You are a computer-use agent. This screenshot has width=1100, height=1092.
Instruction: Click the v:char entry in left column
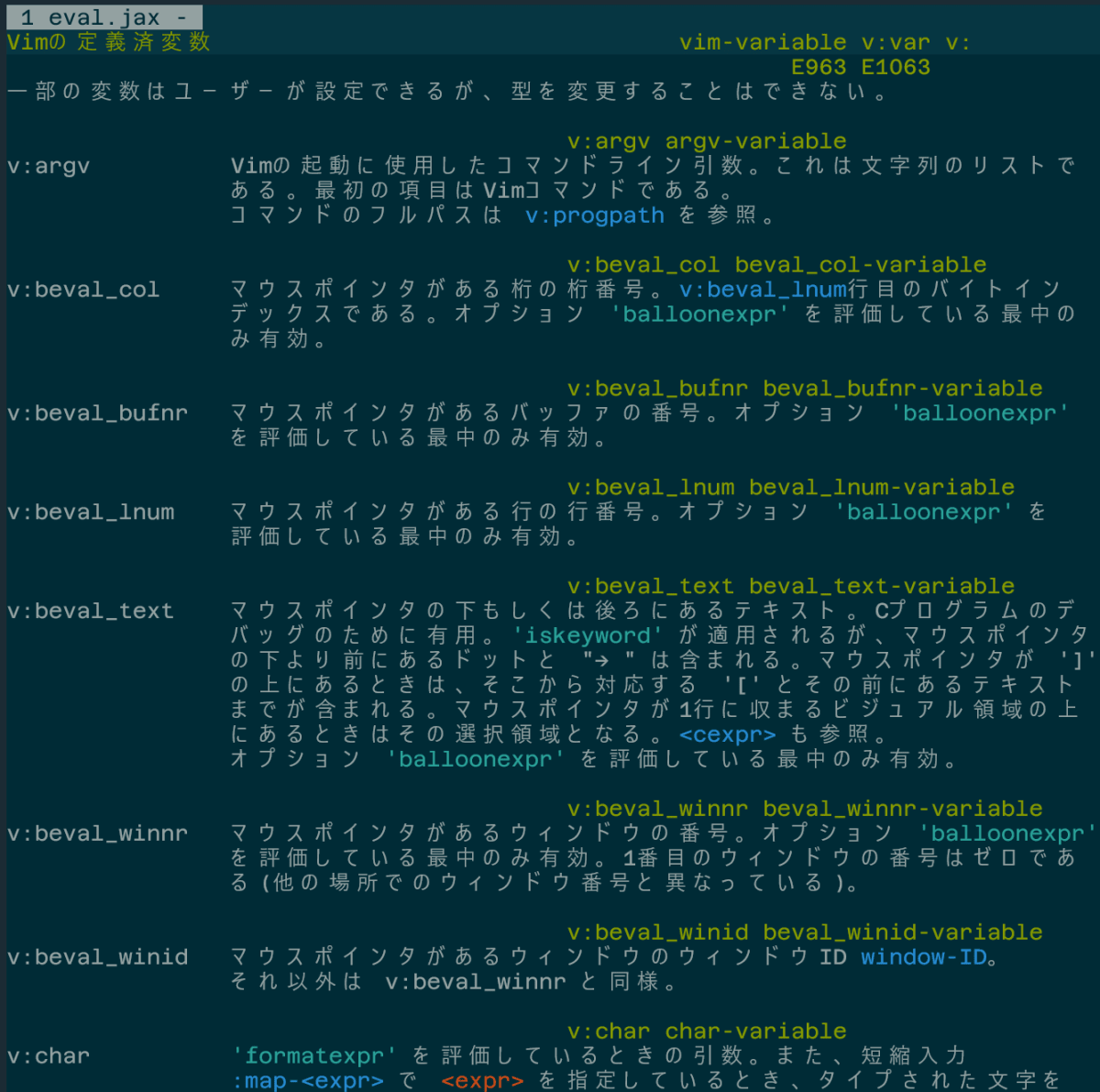tap(49, 1056)
